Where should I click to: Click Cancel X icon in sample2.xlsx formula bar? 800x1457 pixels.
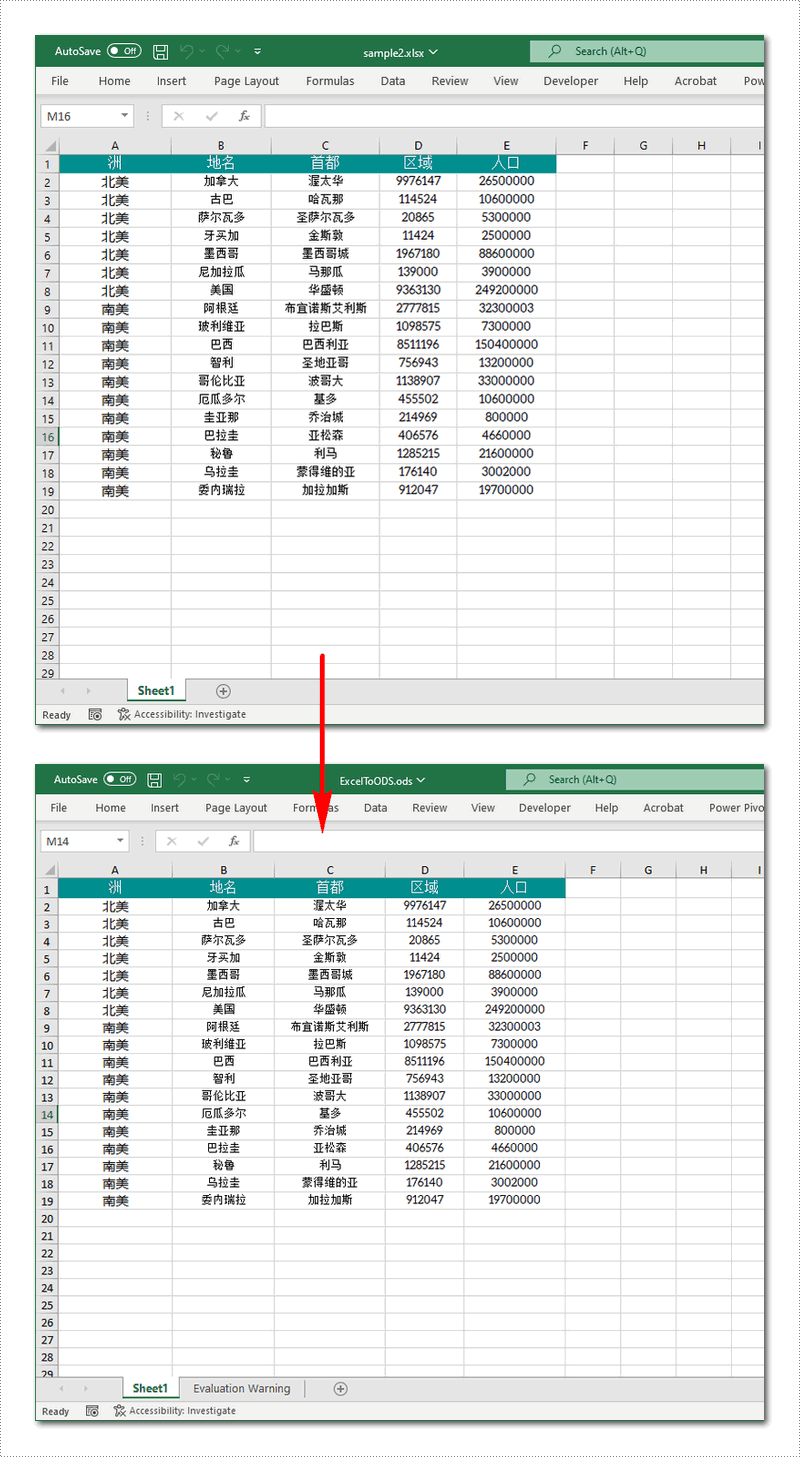(x=179, y=116)
